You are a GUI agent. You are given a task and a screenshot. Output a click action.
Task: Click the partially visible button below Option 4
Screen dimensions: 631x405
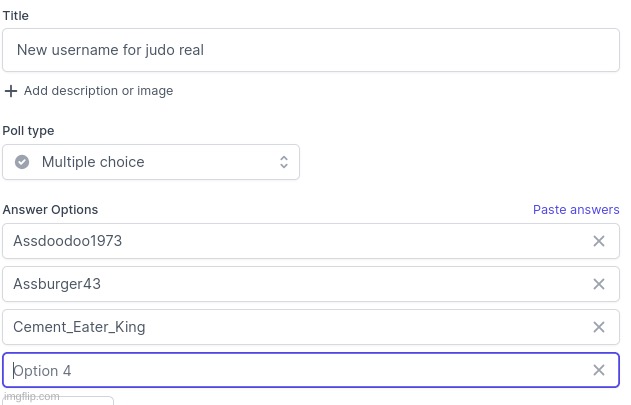click(x=58, y=401)
